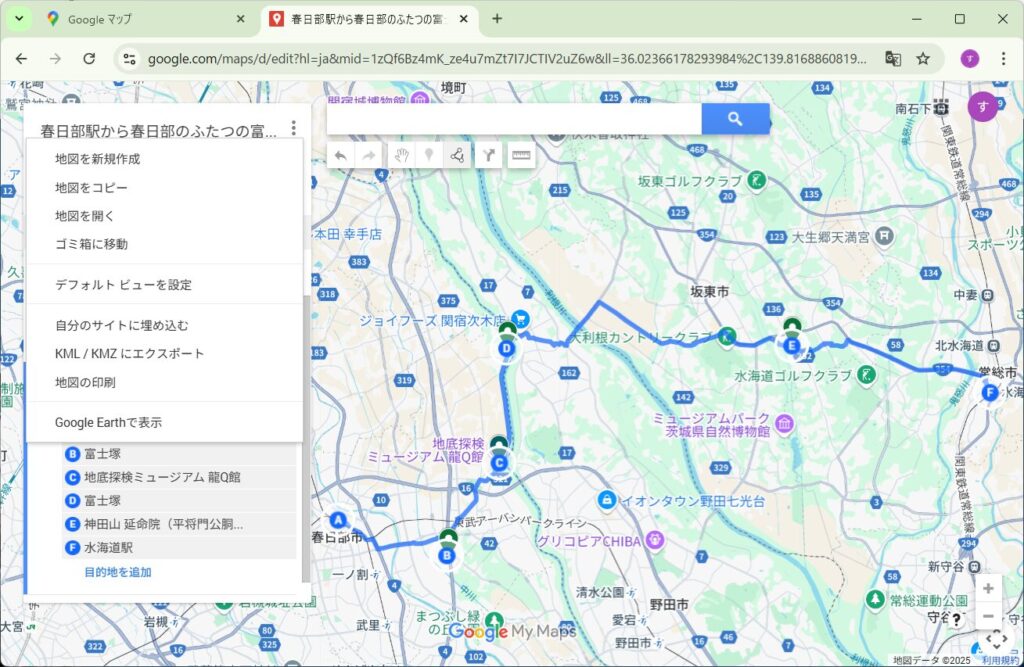Screen dimensions: 1024x667
Task: Click 坂東ゴルフクラブ place label
Action: tap(690, 181)
